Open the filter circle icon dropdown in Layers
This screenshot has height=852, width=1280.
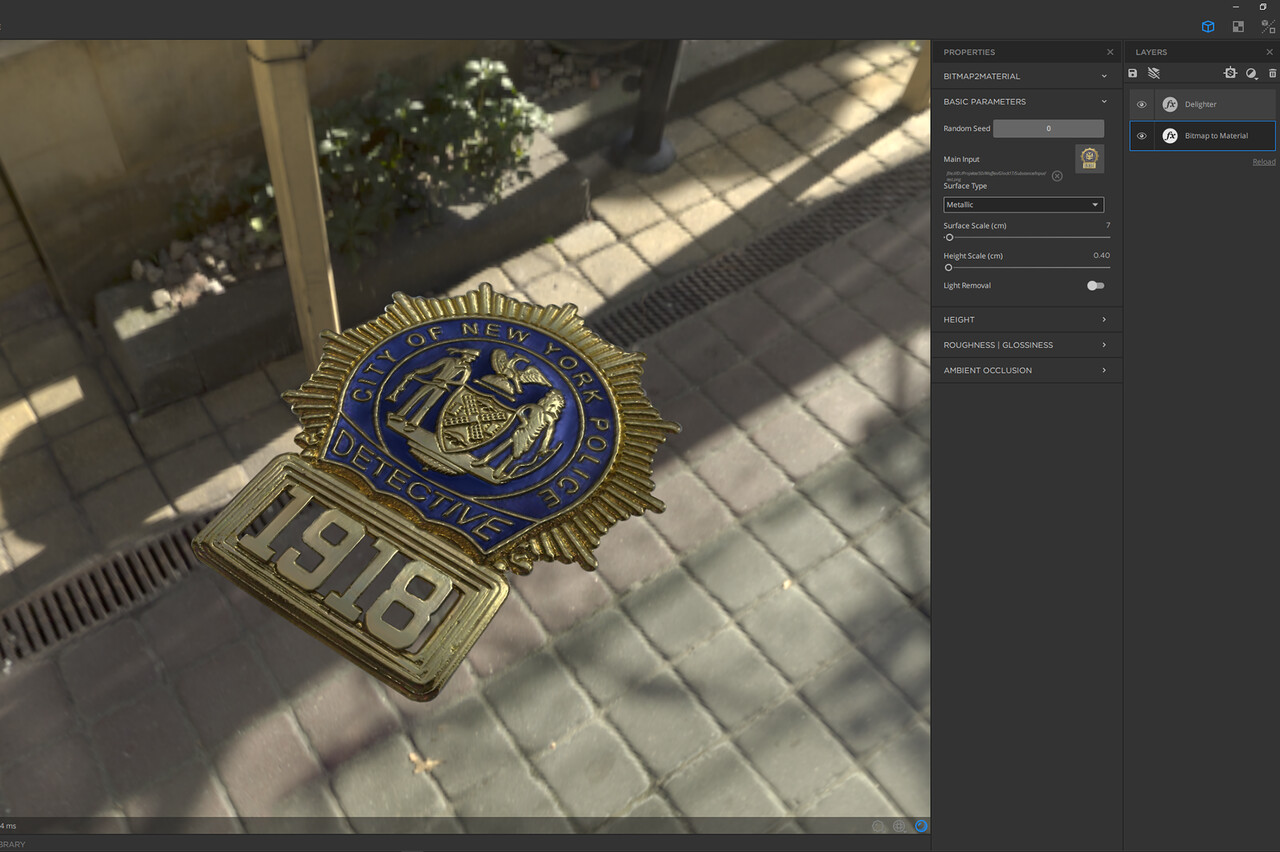(1252, 73)
